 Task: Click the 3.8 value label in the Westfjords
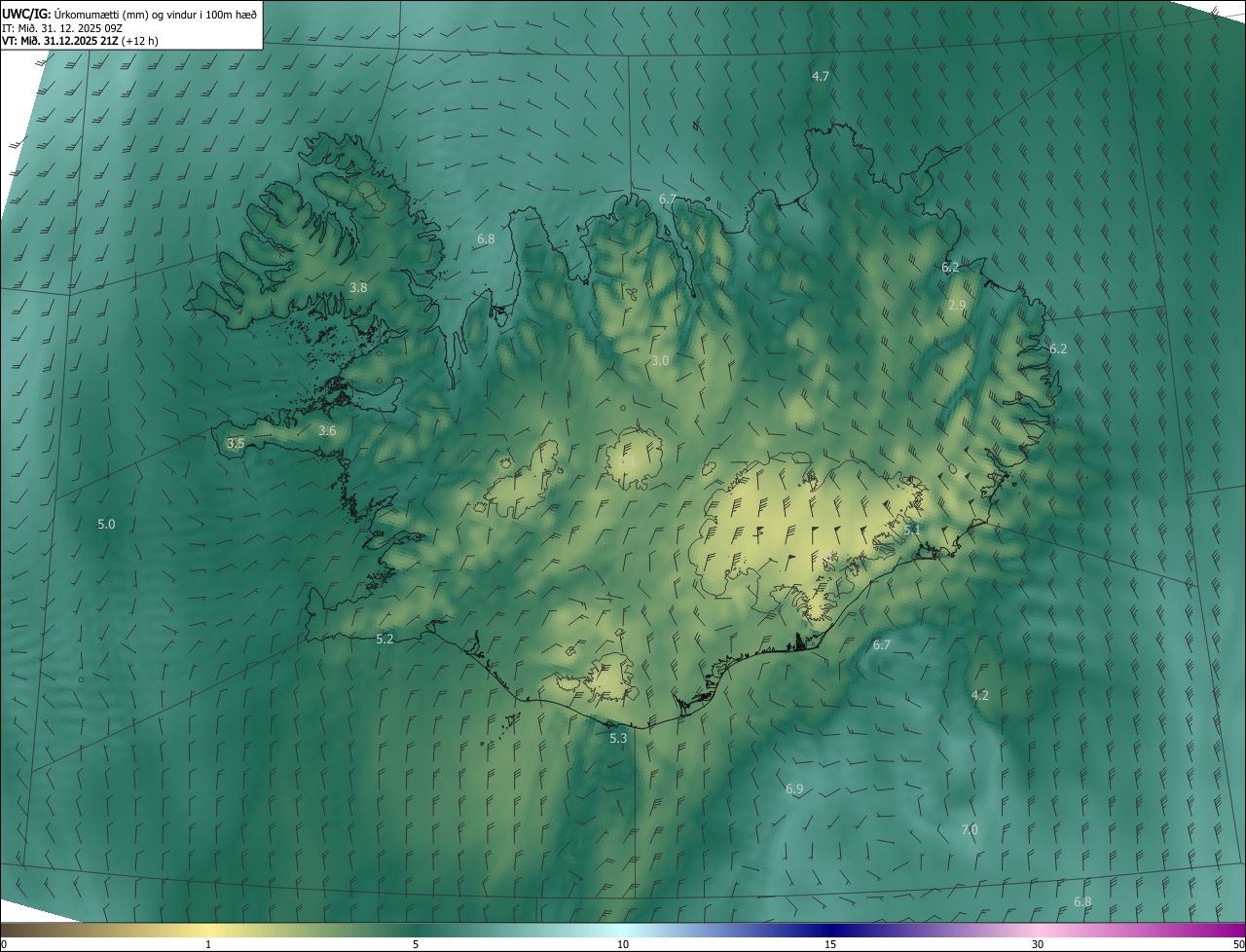click(x=358, y=287)
